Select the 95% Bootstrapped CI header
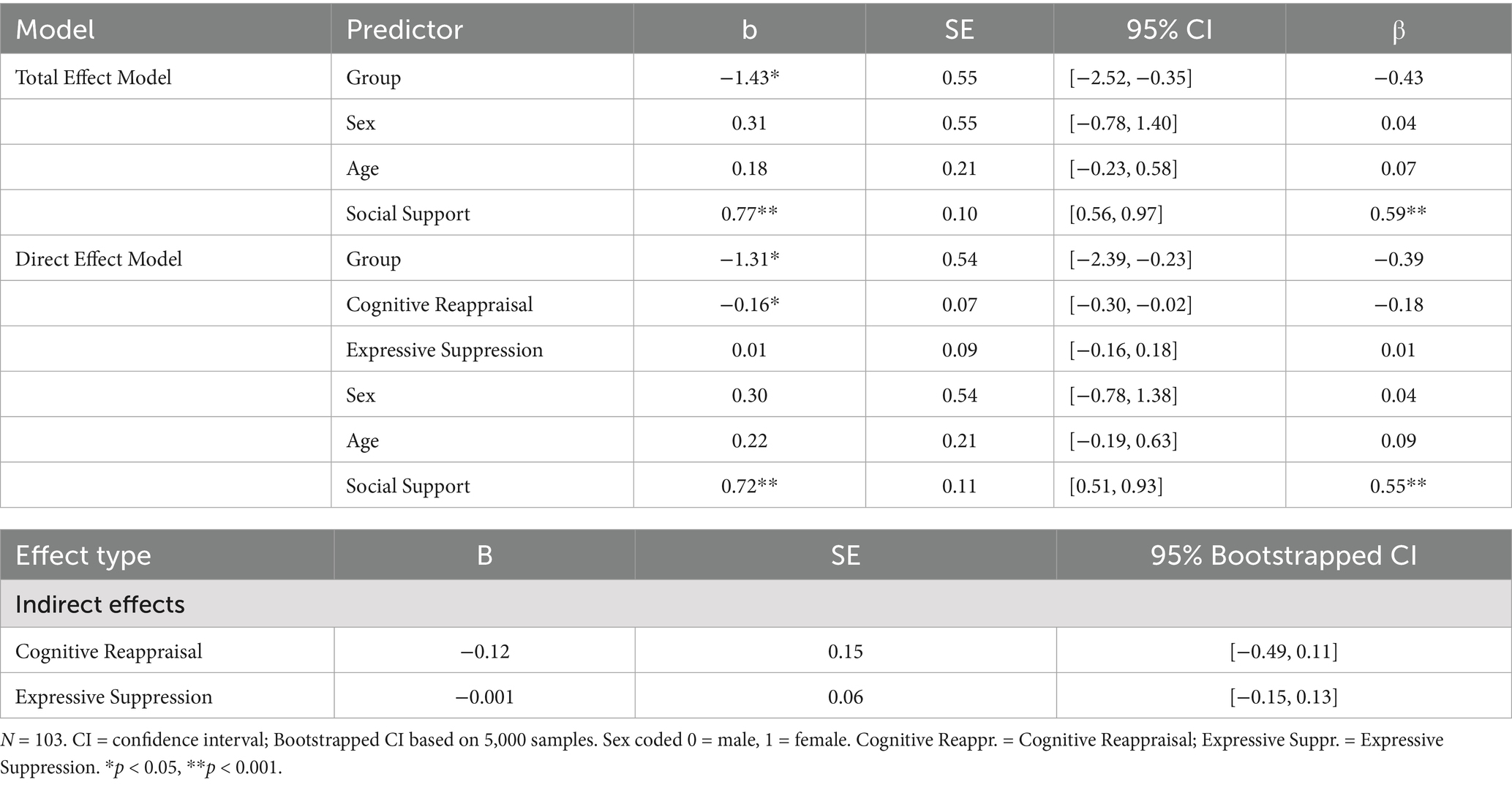 click(x=1284, y=555)
